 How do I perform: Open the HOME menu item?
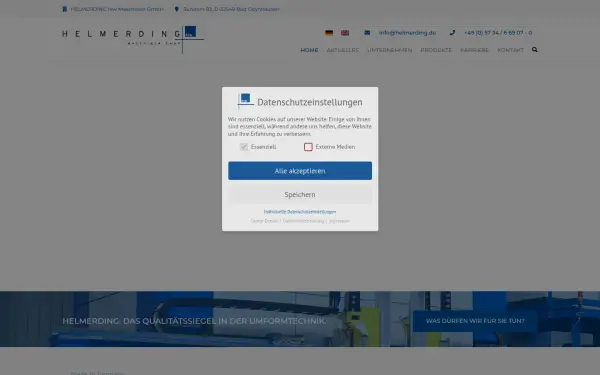pos(309,50)
